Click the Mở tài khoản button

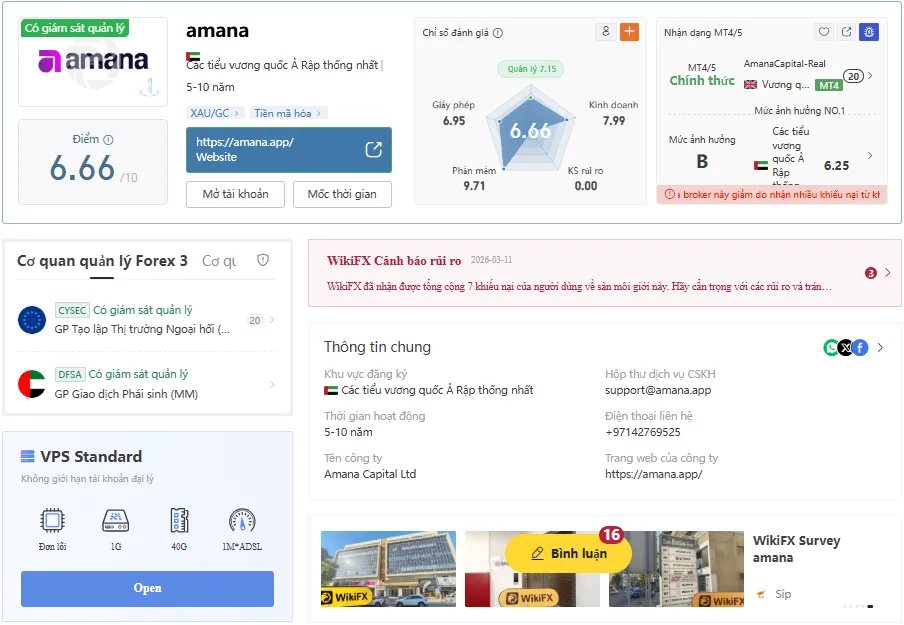tap(235, 194)
